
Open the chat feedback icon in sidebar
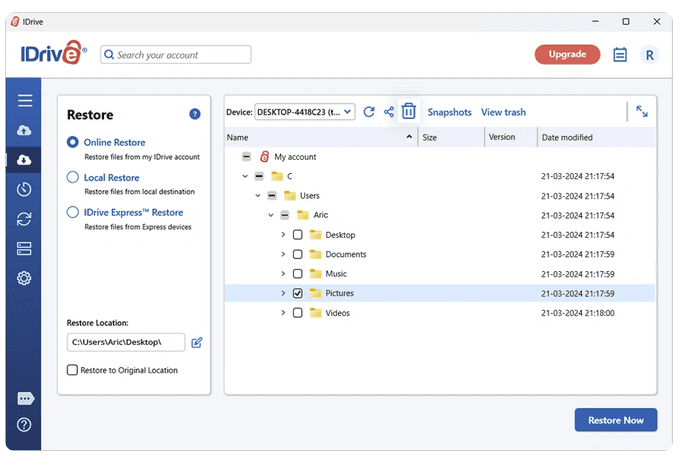click(x=25, y=398)
